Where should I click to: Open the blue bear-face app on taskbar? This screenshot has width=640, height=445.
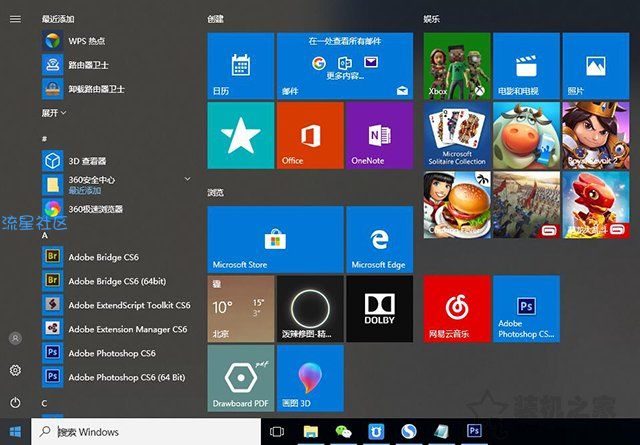(x=376, y=432)
